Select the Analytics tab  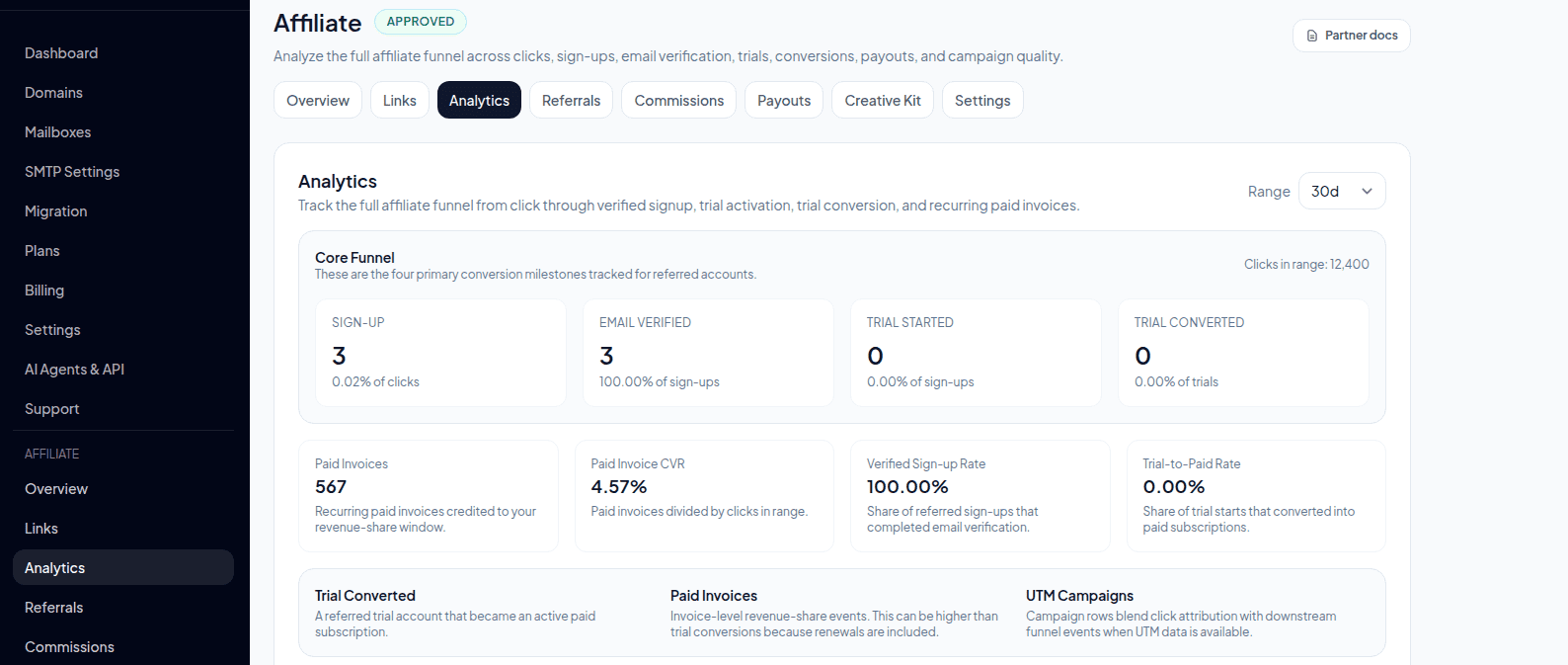(x=479, y=100)
